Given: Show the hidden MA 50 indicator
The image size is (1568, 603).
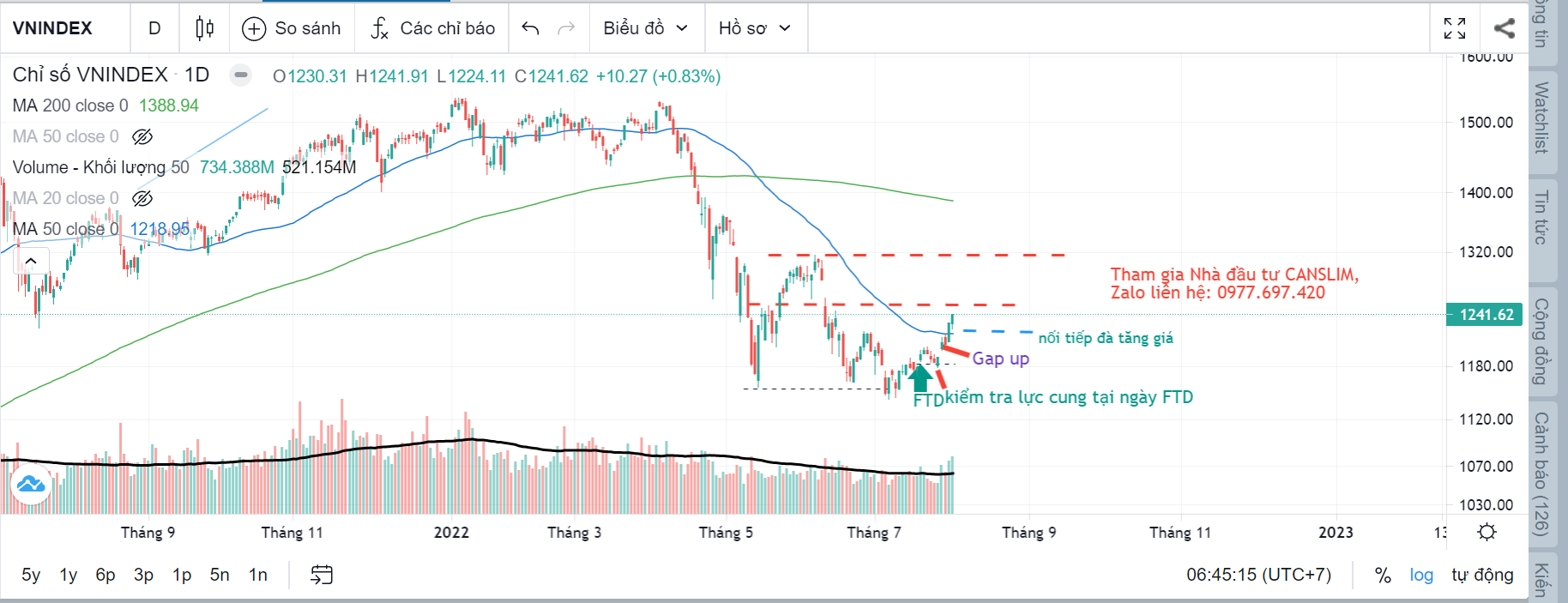Looking at the screenshot, I should 142,136.
